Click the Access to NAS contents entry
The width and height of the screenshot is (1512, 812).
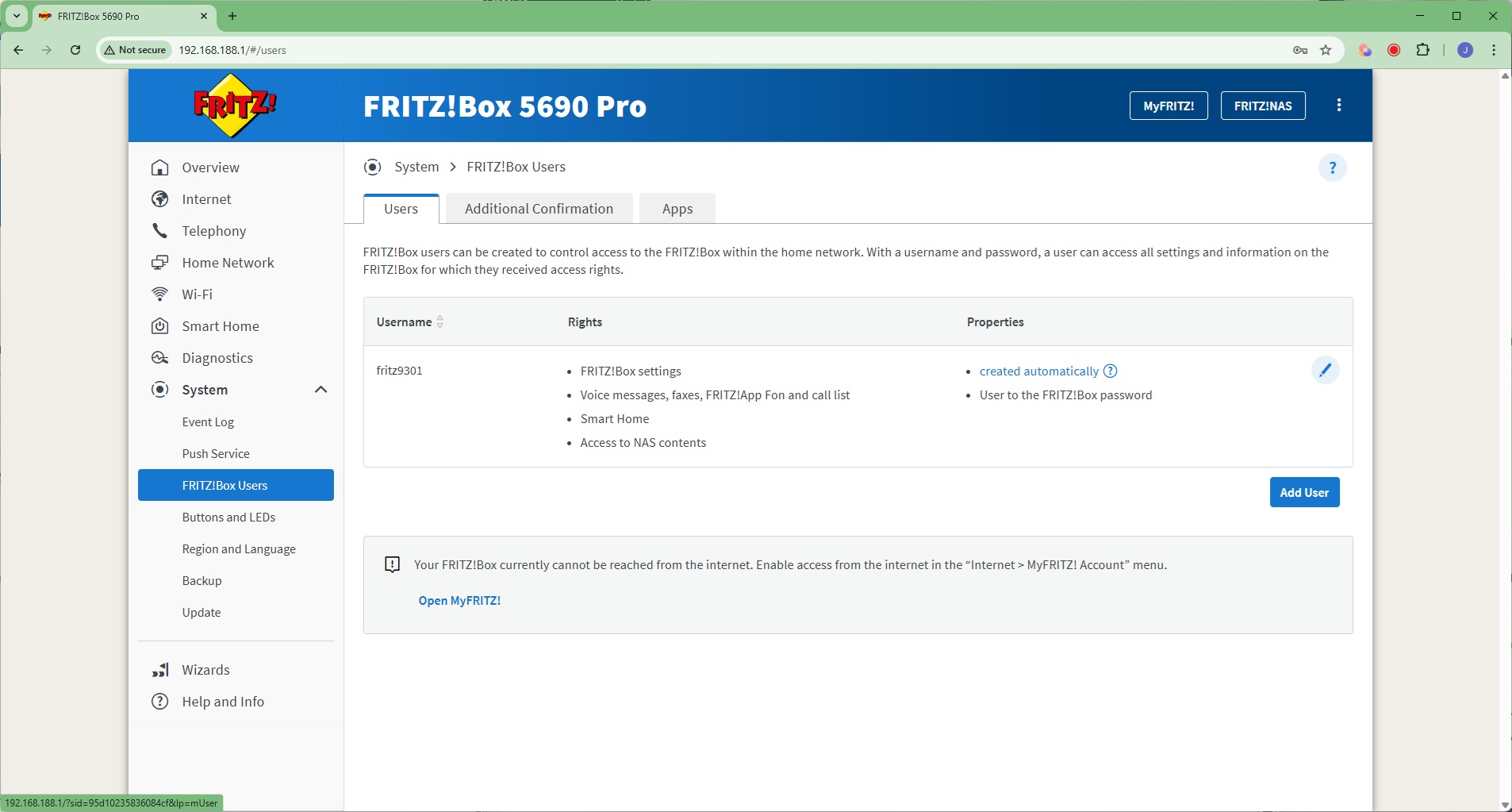[643, 443]
